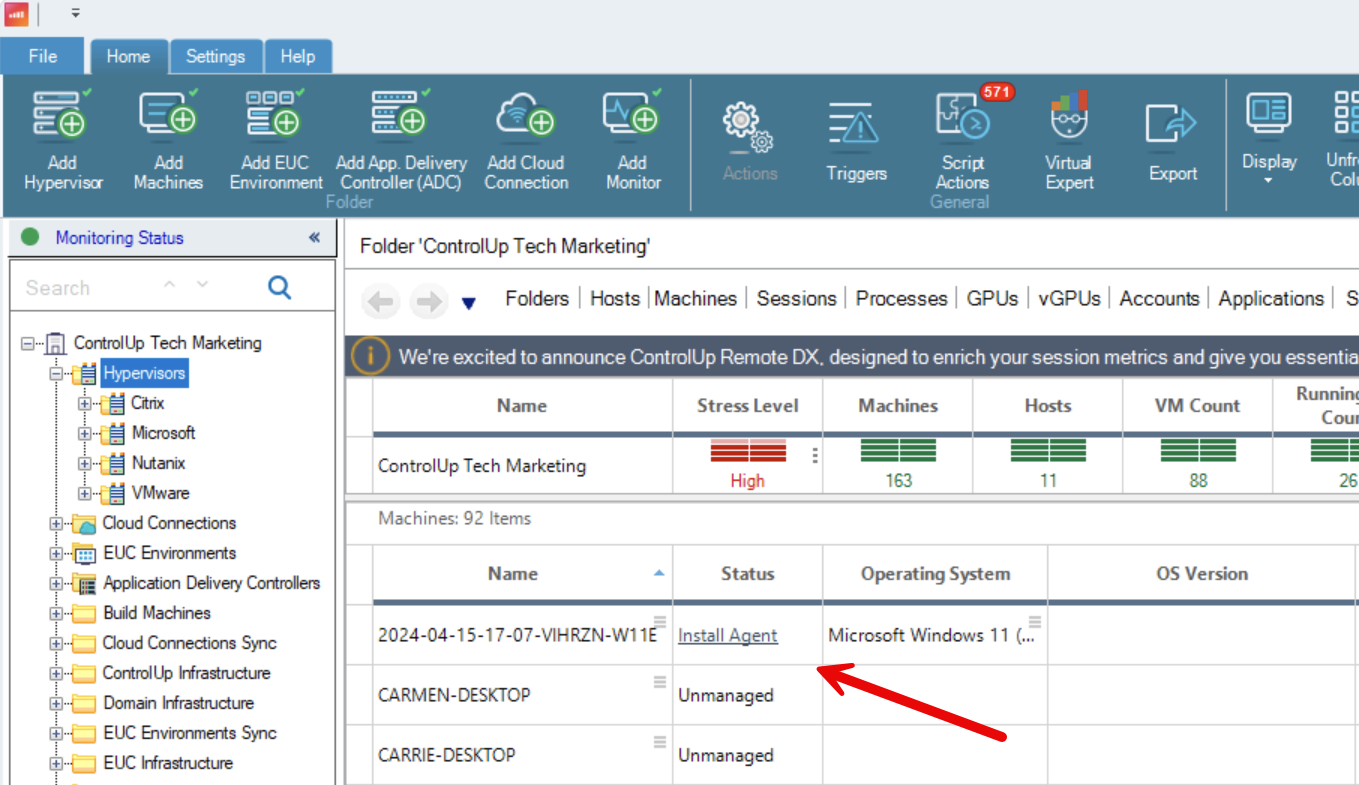
Task: Jump to next search result arrow
Action: click(x=203, y=285)
